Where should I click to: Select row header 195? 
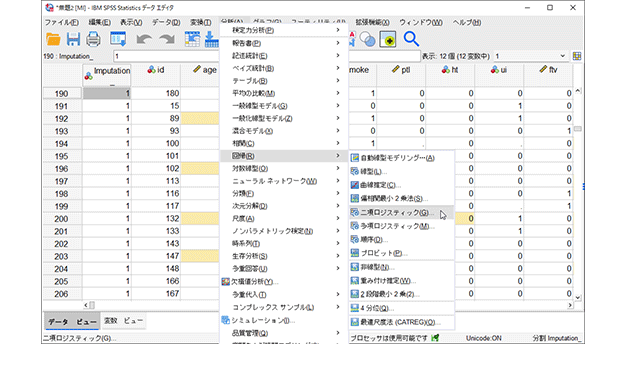pyautogui.click(x=62, y=156)
